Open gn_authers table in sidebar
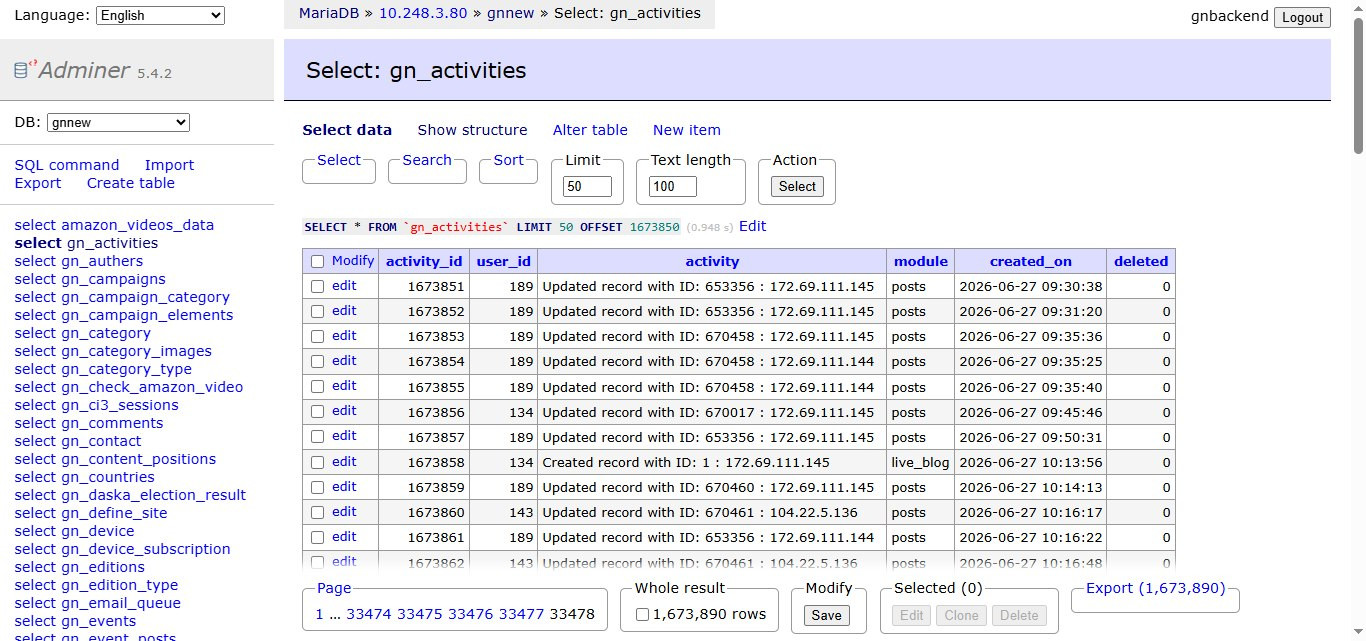This screenshot has width=1366, height=641. [x=102, y=261]
